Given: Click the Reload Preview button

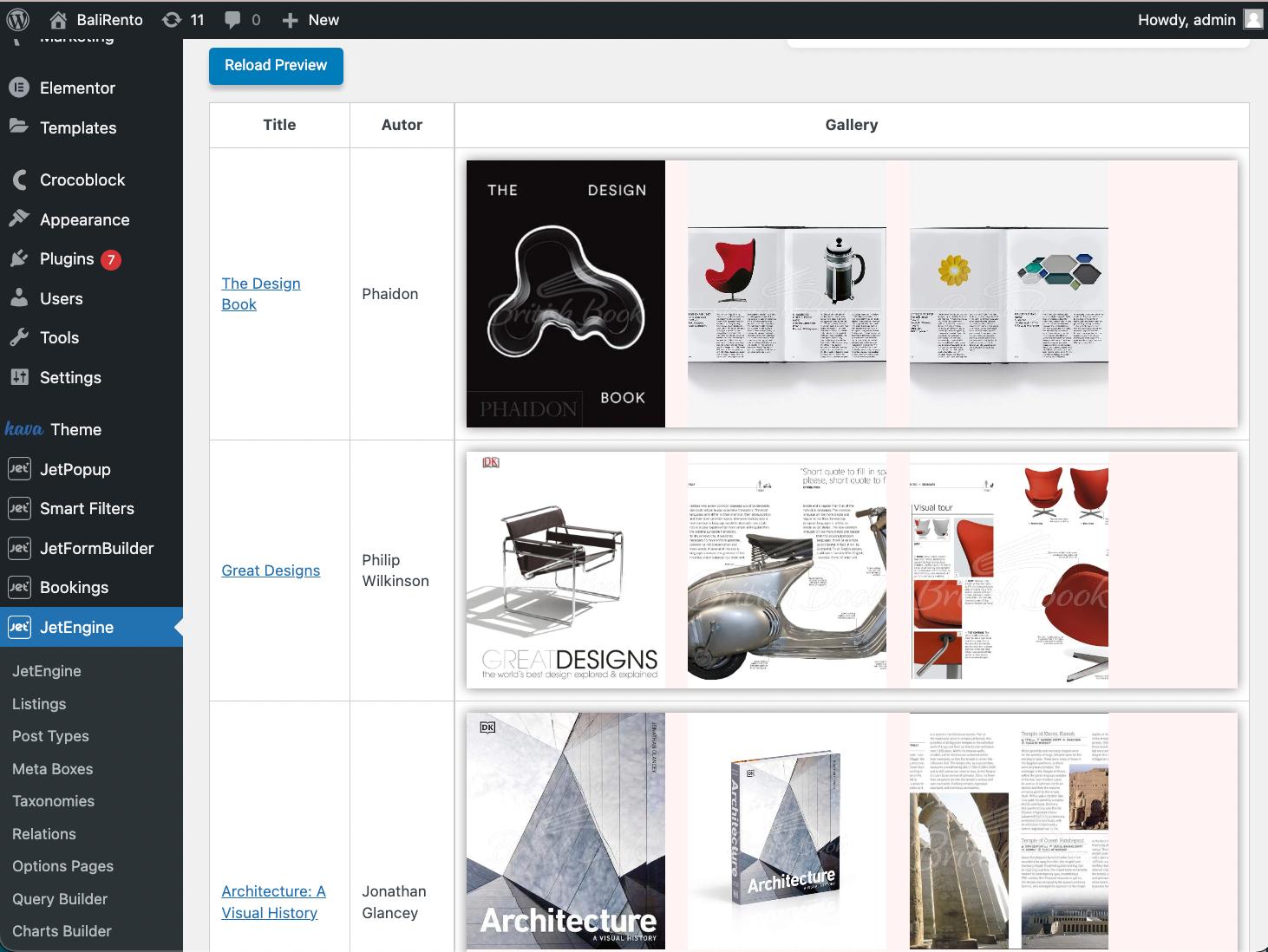Looking at the screenshot, I should pyautogui.click(x=276, y=66).
